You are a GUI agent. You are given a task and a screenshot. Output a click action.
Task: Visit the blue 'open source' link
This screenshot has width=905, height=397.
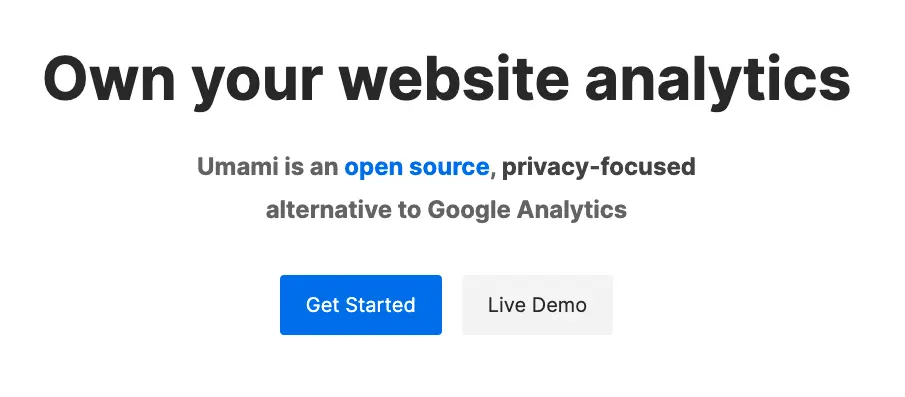point(417,167)
